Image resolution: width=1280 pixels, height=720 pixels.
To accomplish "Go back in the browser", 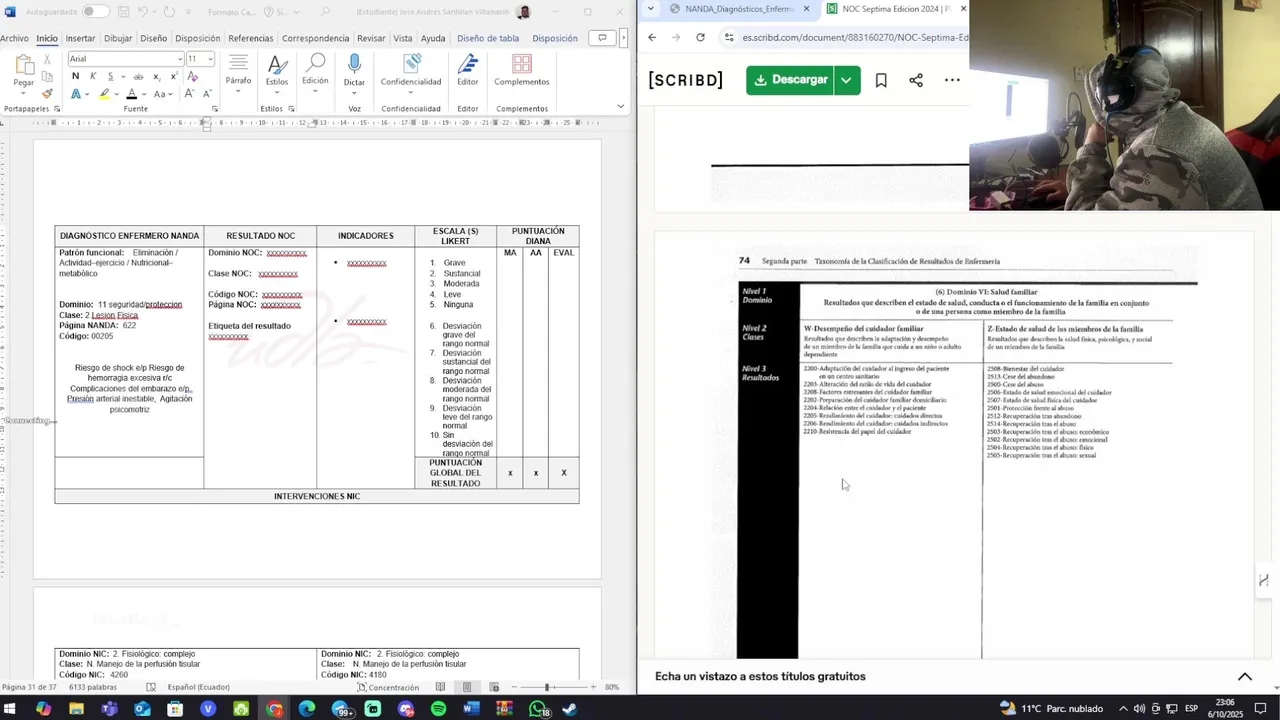I will 652,37.
